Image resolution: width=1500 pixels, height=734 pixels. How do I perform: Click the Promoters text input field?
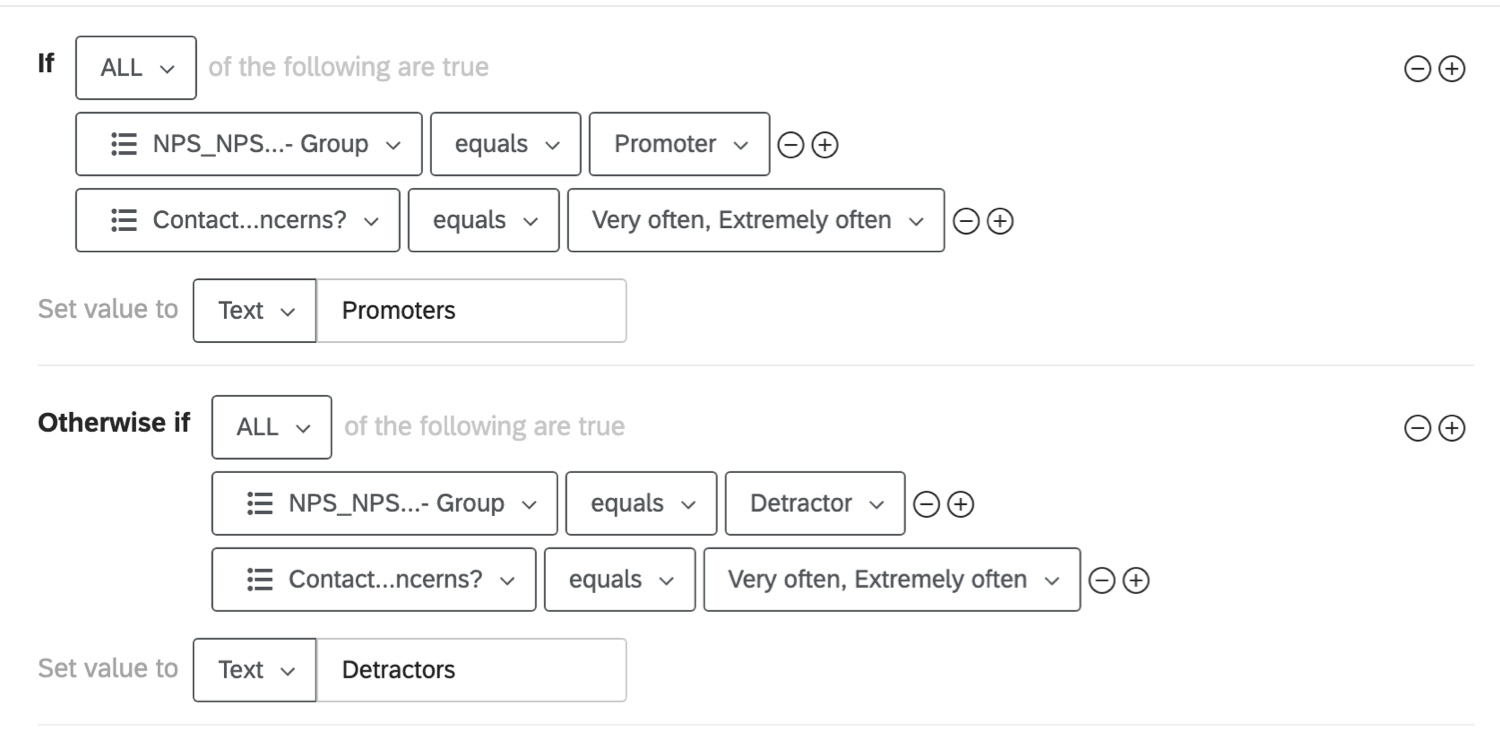[471, 311]
